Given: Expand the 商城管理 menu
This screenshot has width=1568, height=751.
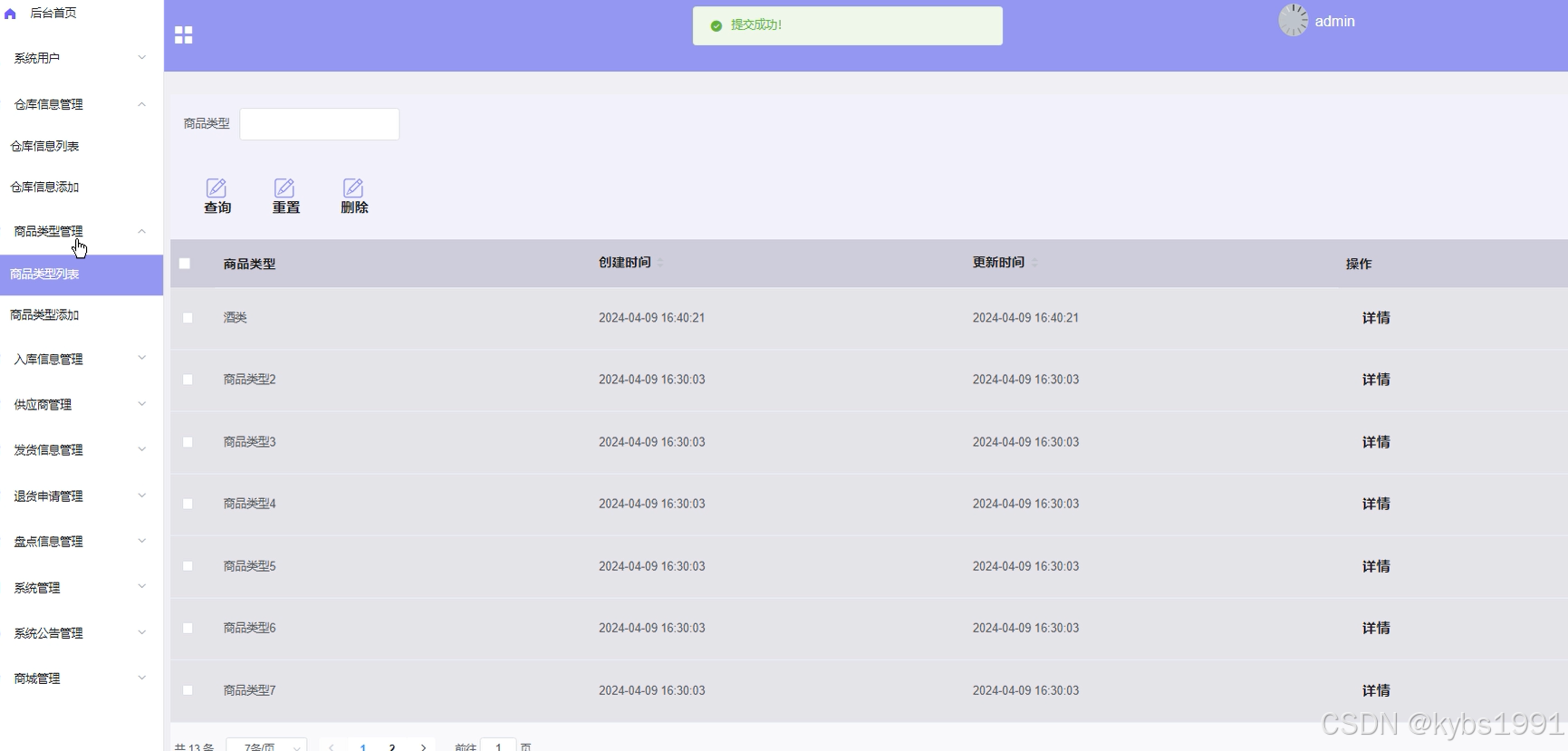Looking at the screenshot, I should [x=82, y=678].
